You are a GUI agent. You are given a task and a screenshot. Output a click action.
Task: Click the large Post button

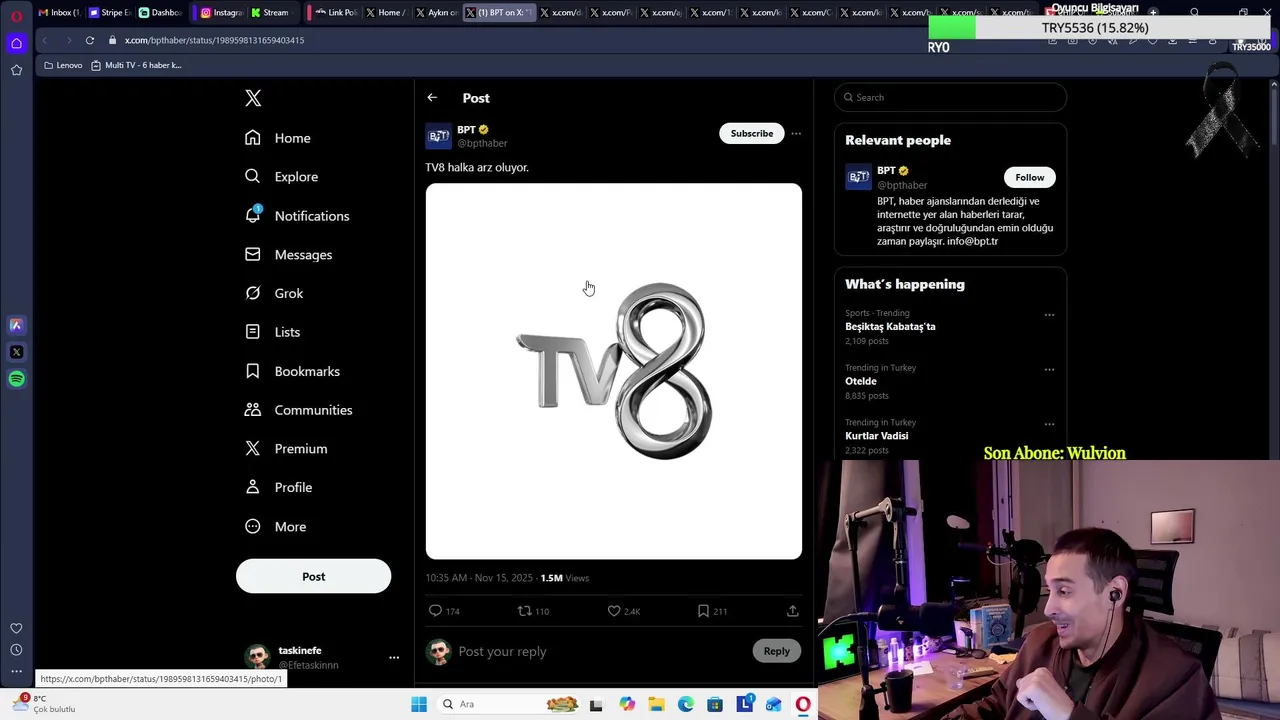point(313,576)
